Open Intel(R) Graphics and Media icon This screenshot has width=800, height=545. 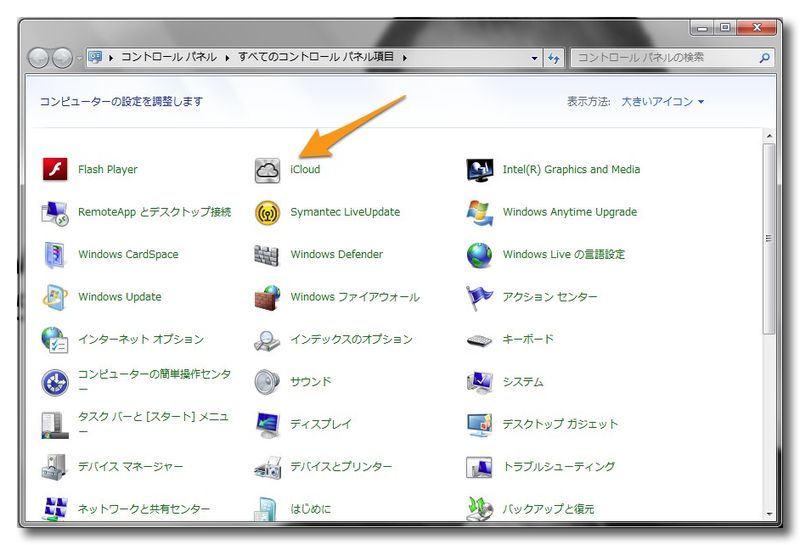480,170
